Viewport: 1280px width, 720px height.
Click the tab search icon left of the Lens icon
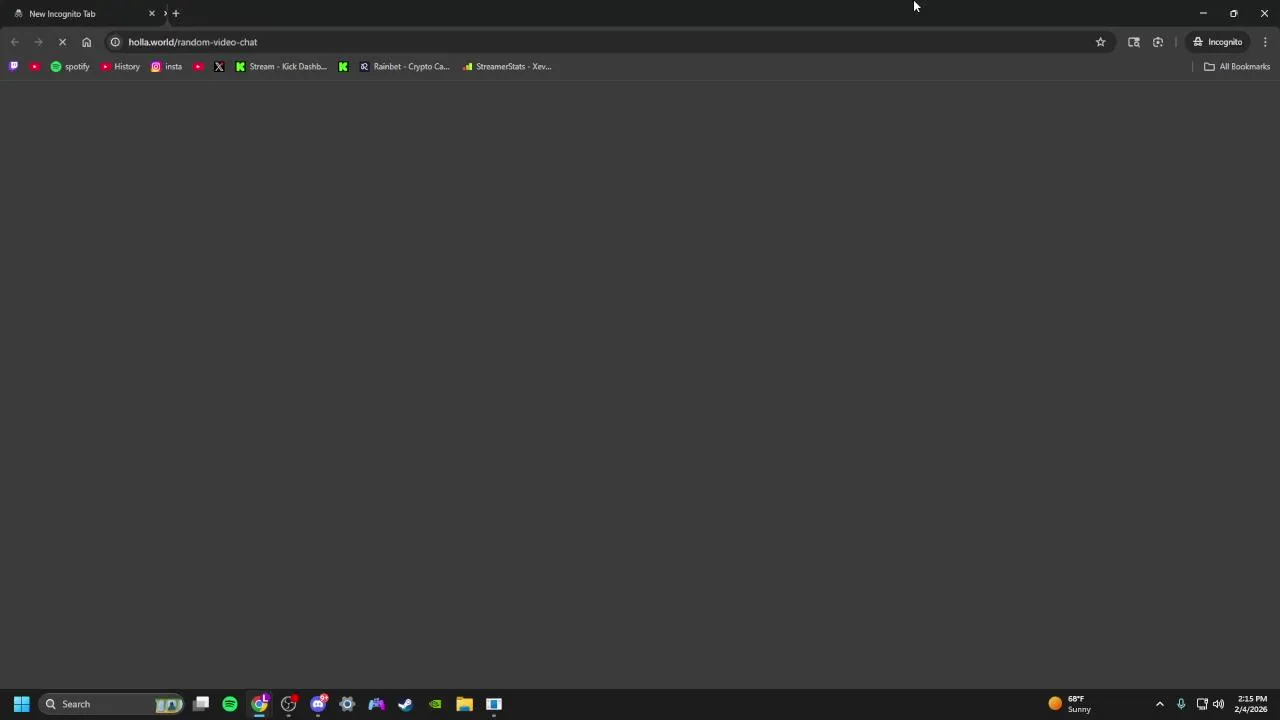click(x=1134, y=42)
